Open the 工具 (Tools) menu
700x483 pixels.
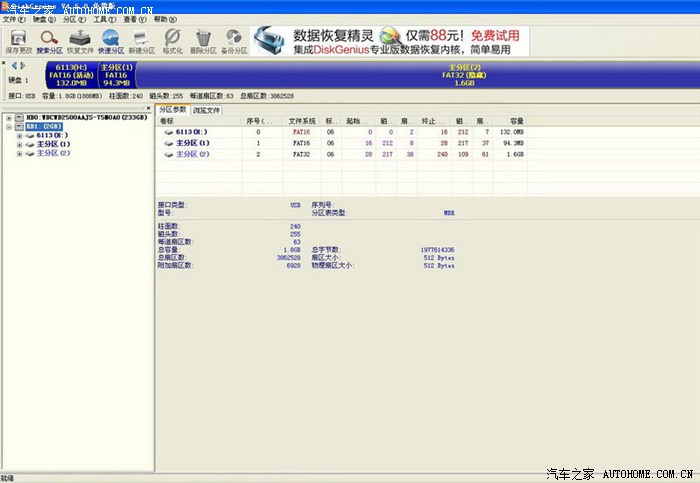[x=102, y=19]
